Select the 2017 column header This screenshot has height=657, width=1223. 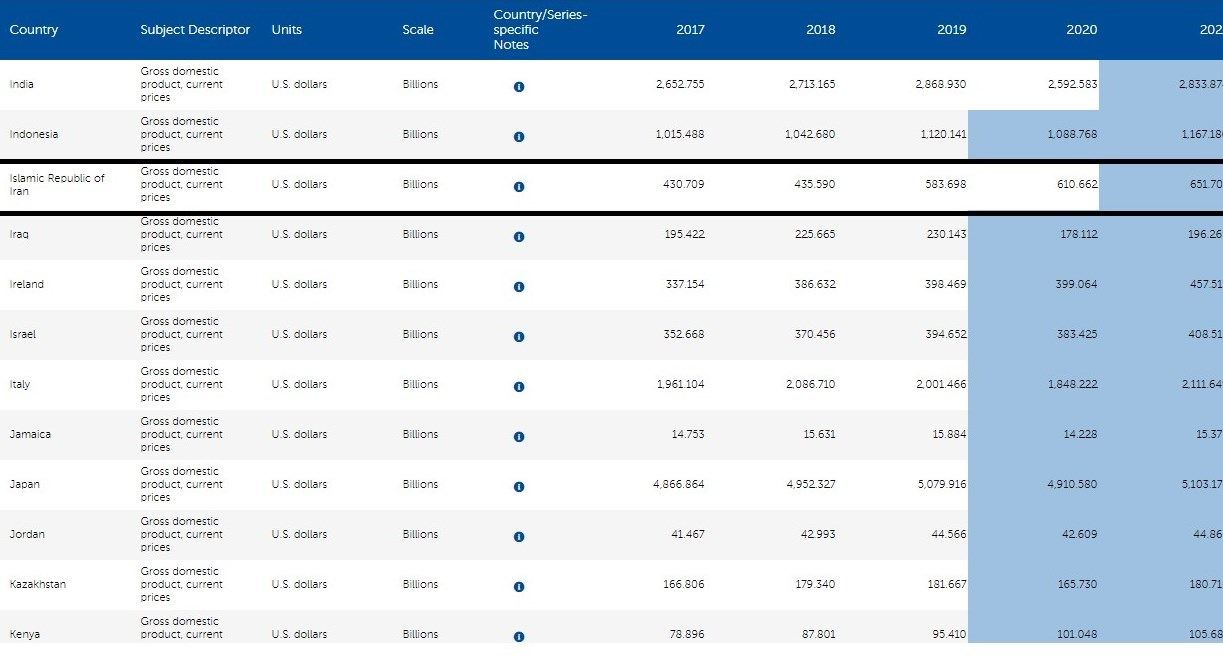[690, 30]
